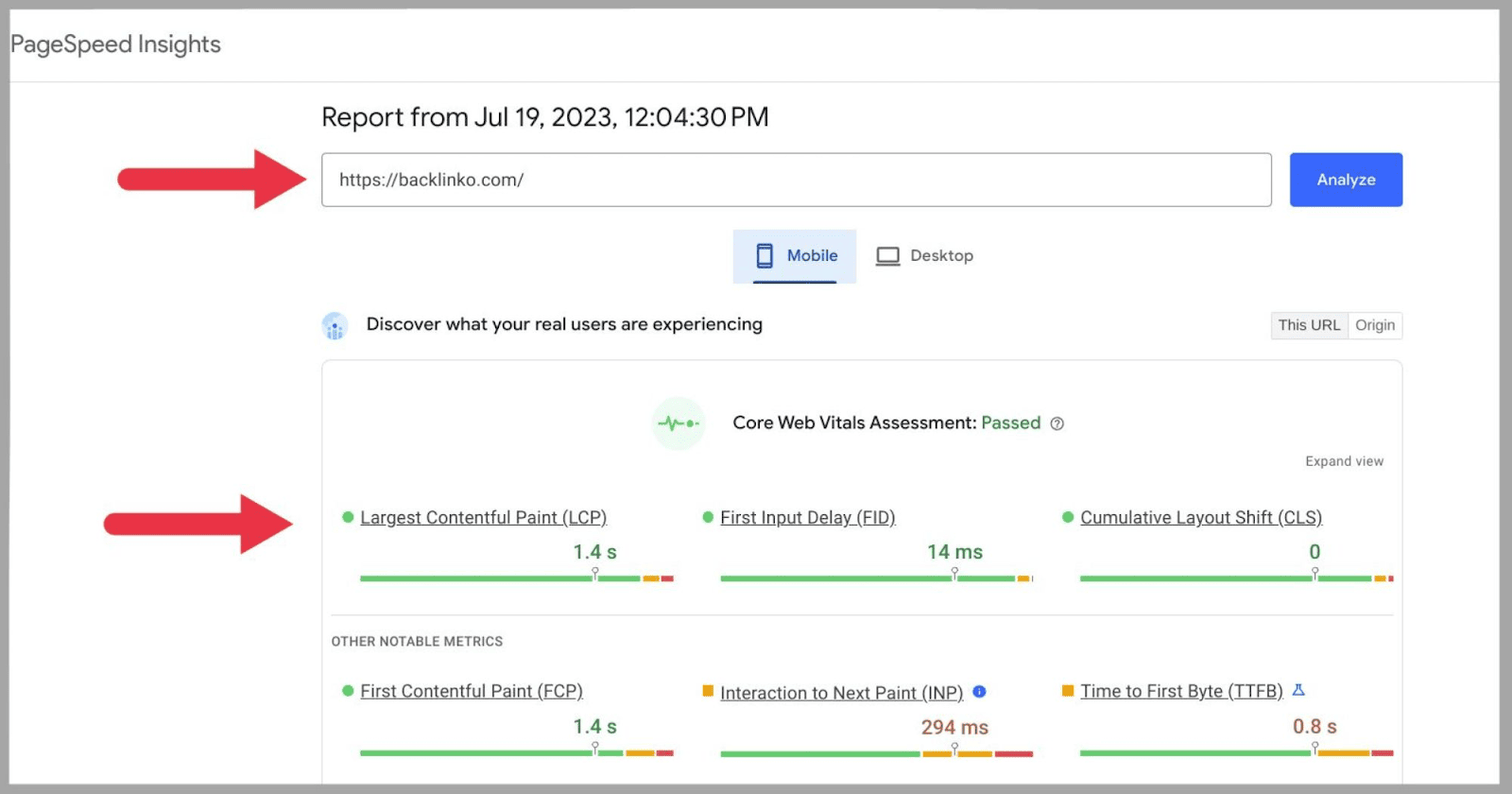Click the PageSpeed Insights header title
The image size is (1512, 794).
[x=115, y=44]
